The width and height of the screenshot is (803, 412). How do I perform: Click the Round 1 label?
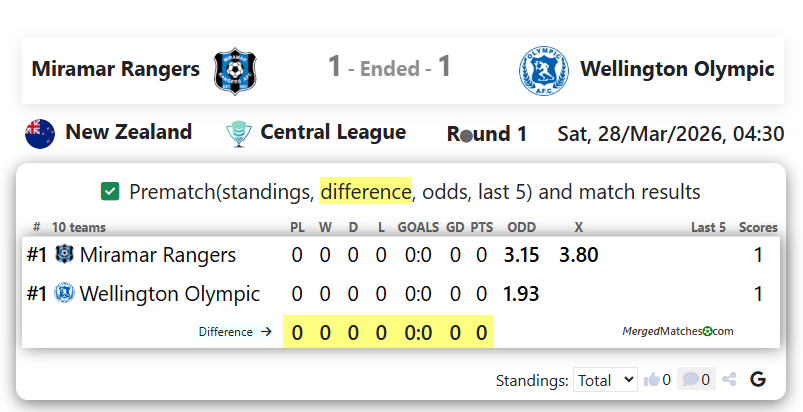(x=486, y=134)
